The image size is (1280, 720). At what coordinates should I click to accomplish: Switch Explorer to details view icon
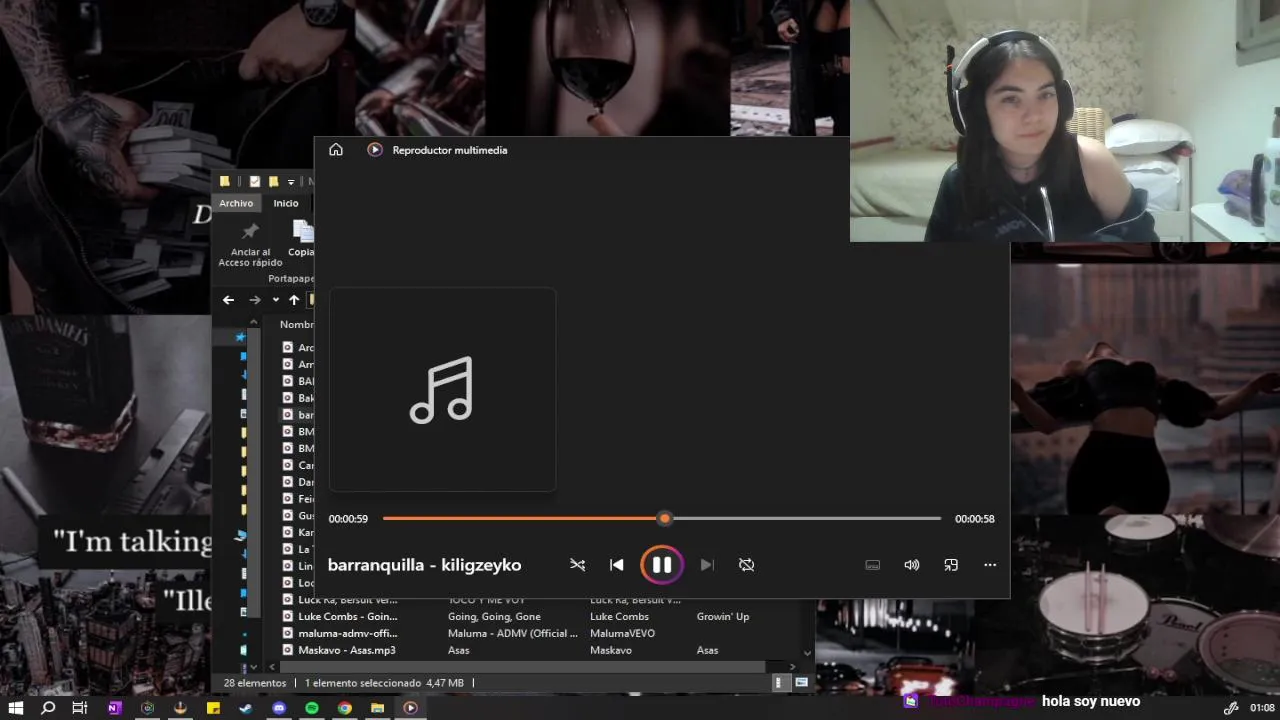click(x=779, y=682)
